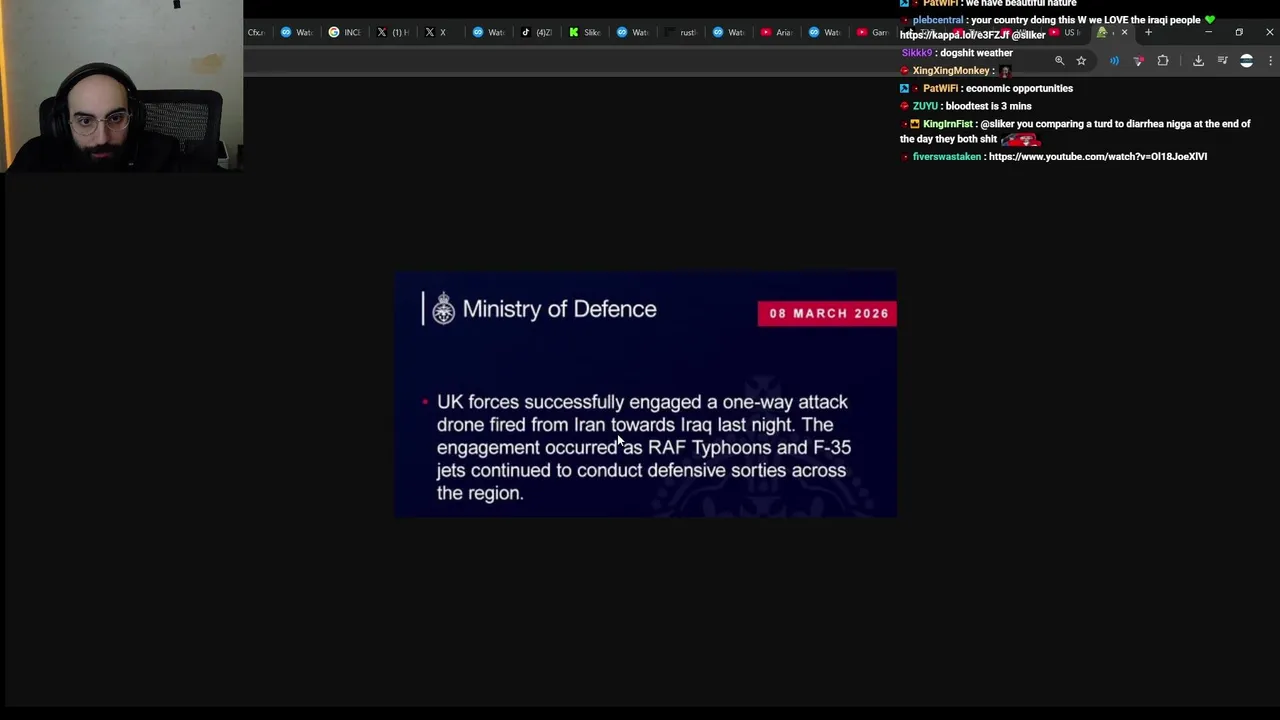Switch to the YouTube 'Garr' tab
This screenshot has width=1280, height=720.
coord(873,32)
